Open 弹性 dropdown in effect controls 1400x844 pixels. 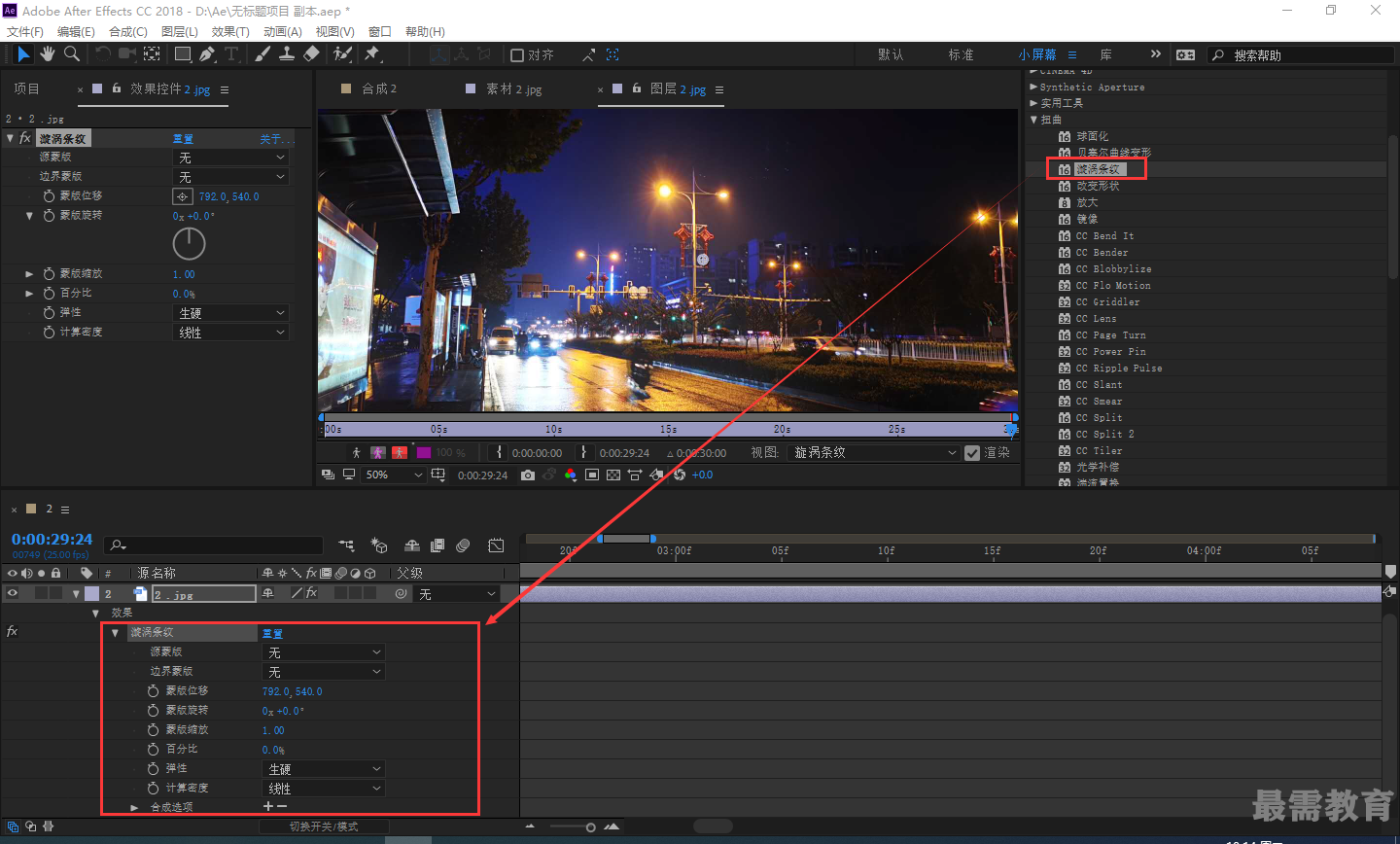click(x=231, y=313)
